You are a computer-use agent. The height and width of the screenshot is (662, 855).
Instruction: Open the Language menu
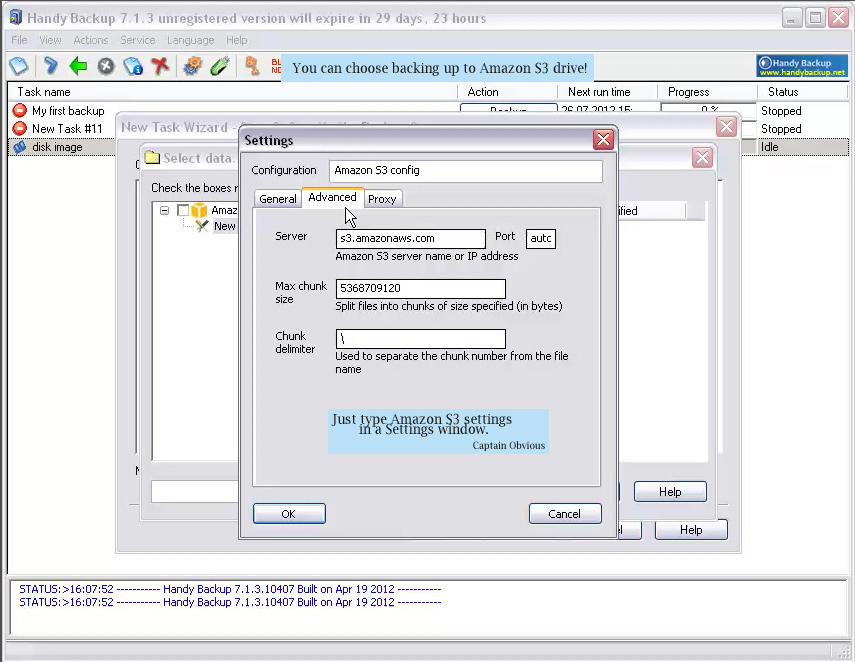190,40
